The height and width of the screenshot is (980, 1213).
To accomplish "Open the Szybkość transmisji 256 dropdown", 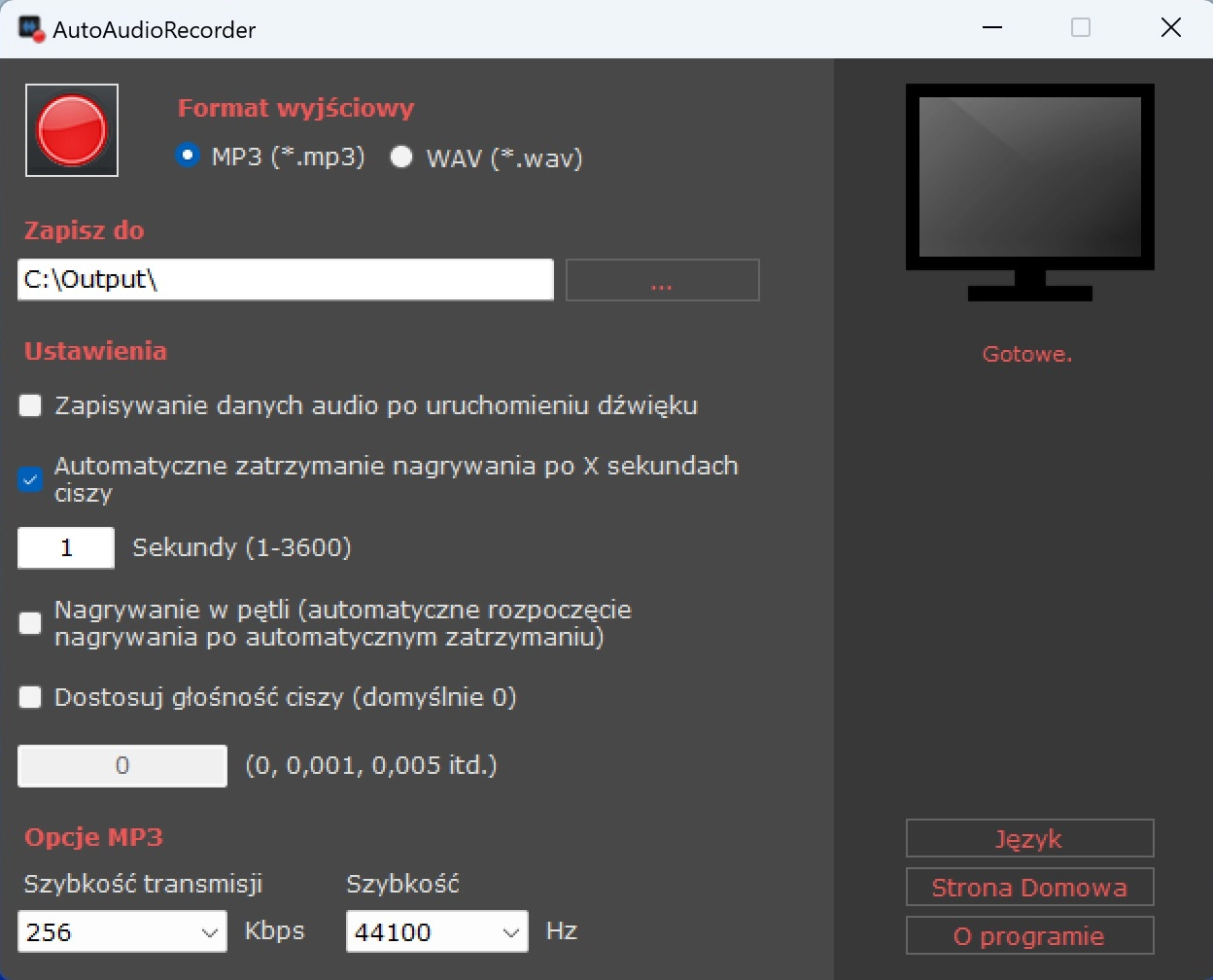I will (122, 931).
